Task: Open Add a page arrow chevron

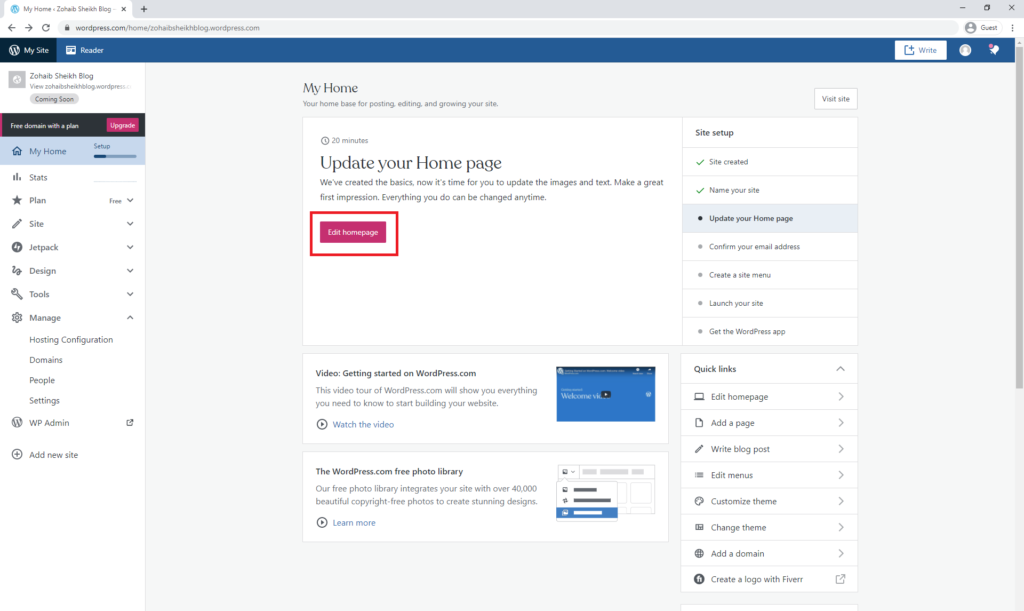Action: click(841, 423)
